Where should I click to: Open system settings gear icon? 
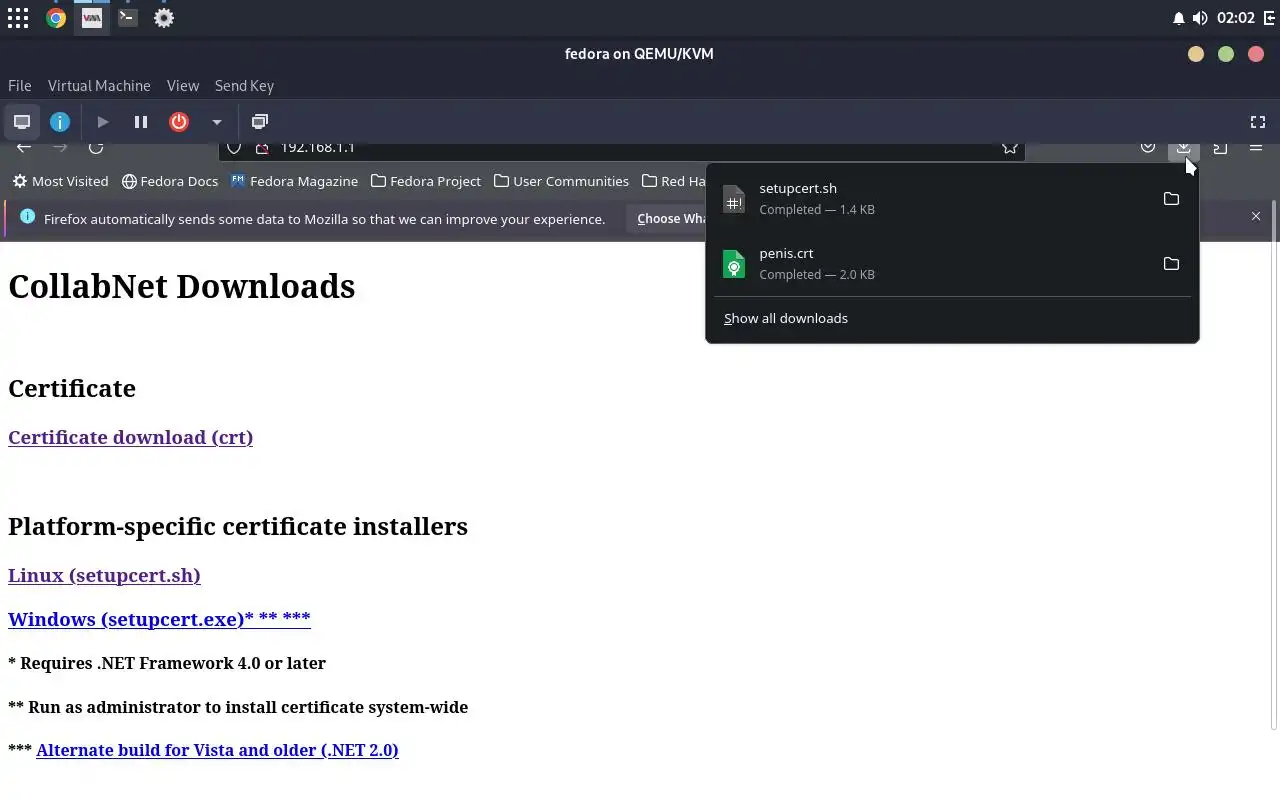164,18
